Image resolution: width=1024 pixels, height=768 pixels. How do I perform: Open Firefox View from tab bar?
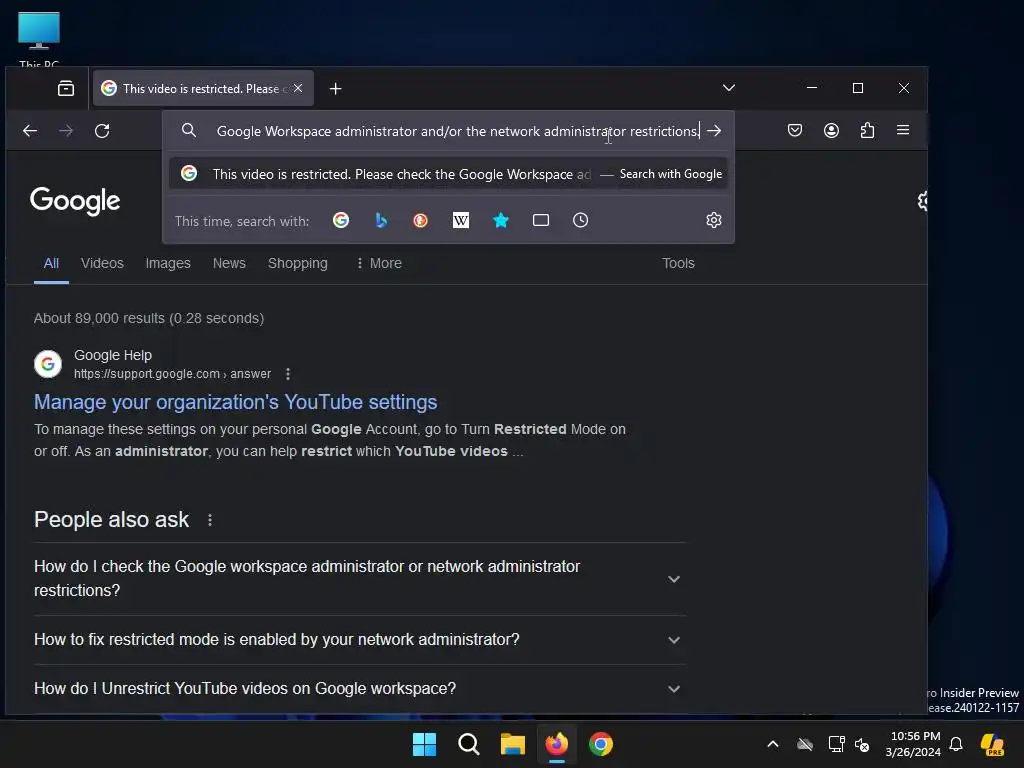point(66,88)
